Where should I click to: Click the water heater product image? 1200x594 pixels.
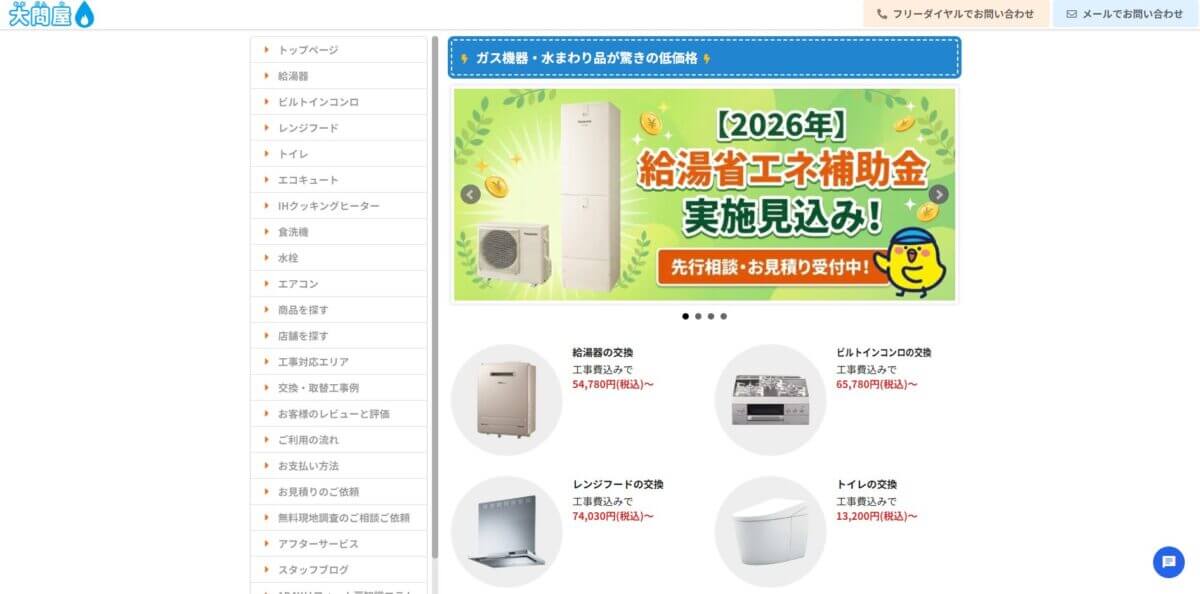[x=506, y=400]
